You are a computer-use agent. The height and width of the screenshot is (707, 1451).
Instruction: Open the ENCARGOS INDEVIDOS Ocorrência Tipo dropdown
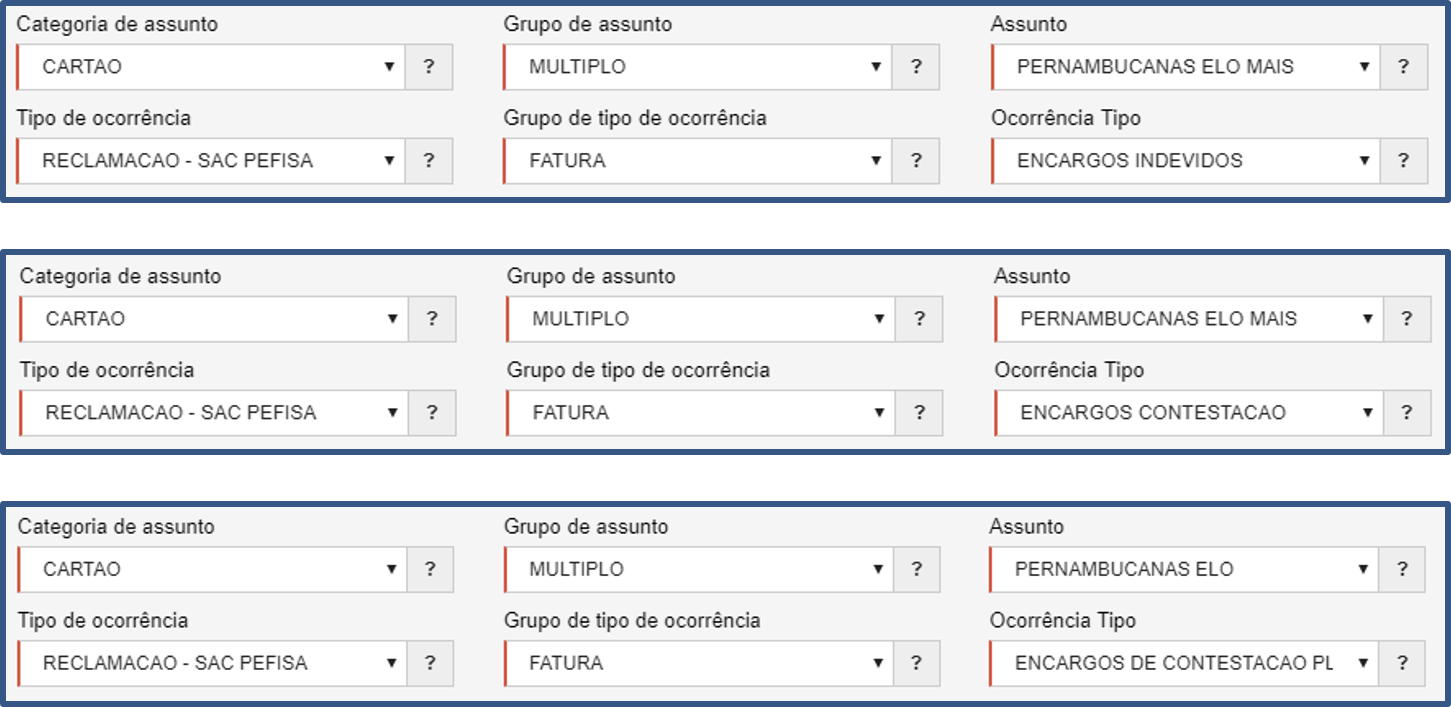1186,161
